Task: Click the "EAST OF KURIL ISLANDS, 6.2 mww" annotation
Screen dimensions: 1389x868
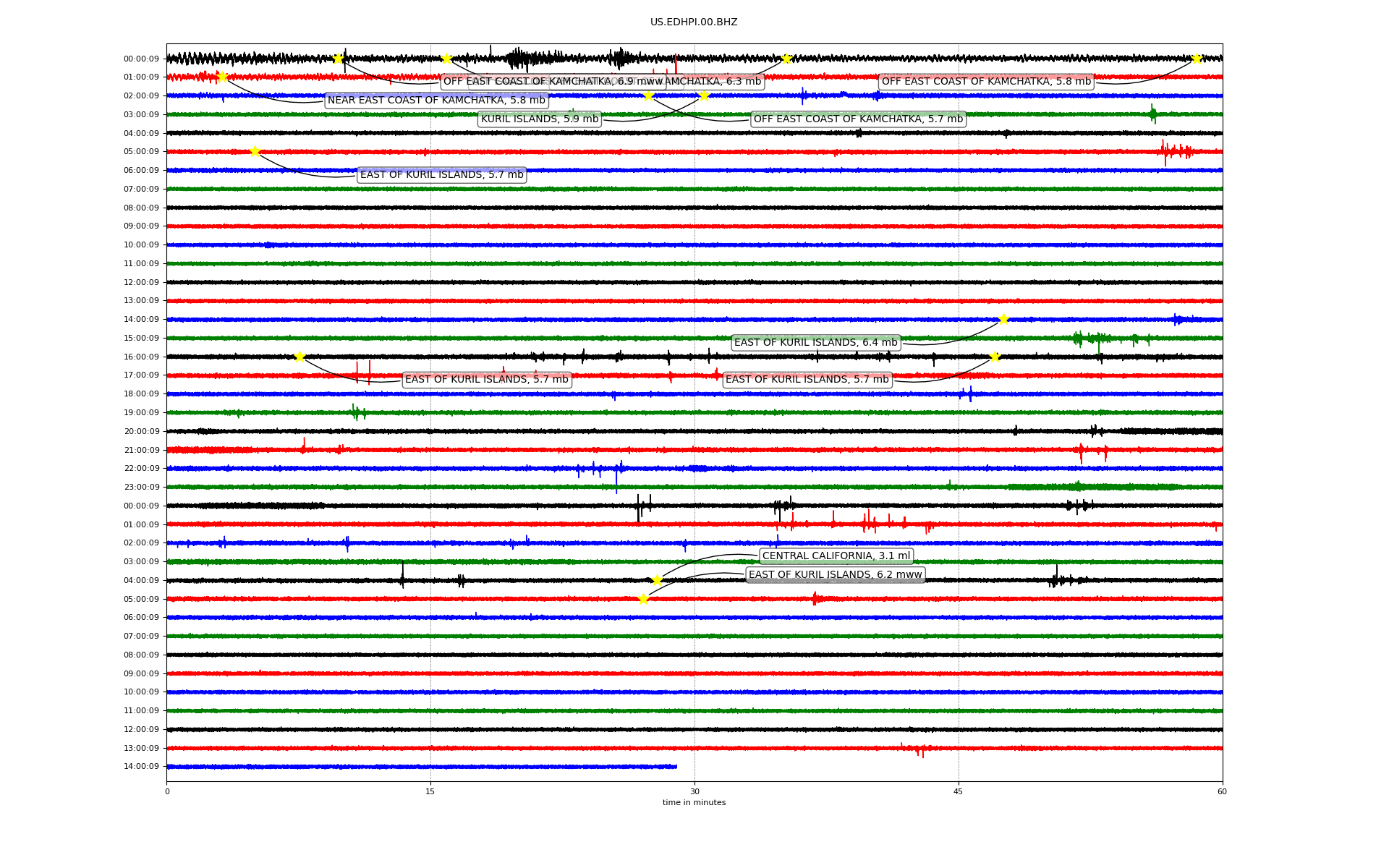Action: [x=836, y=575]
